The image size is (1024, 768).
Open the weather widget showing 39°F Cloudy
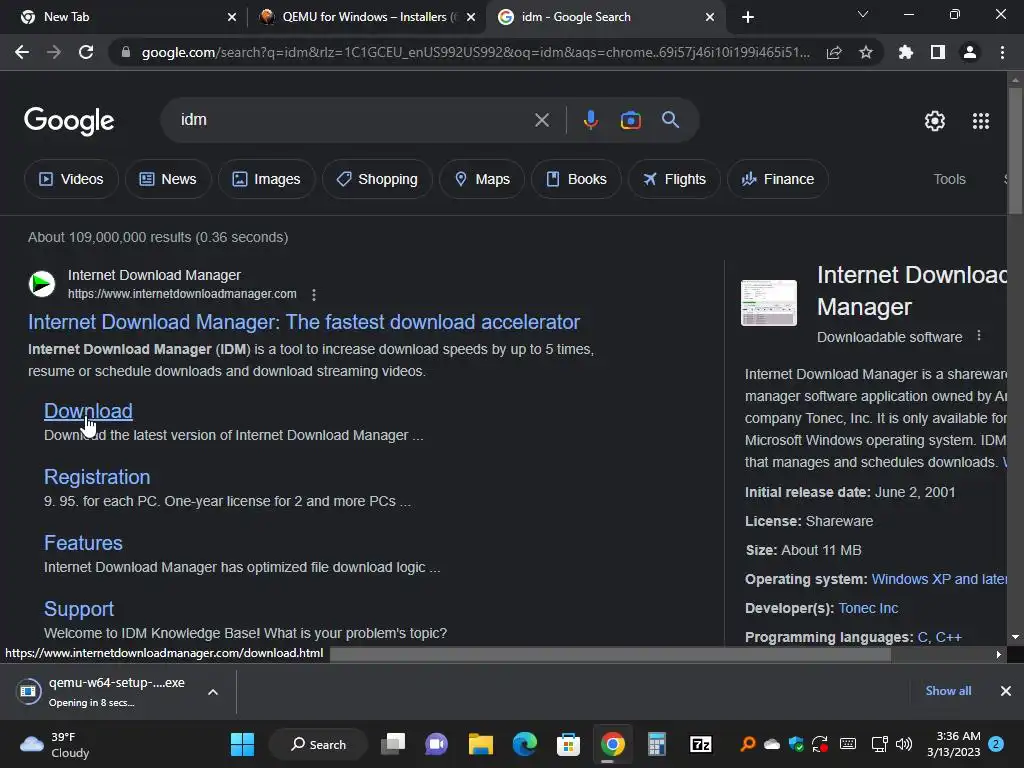(x=55, y=744)
